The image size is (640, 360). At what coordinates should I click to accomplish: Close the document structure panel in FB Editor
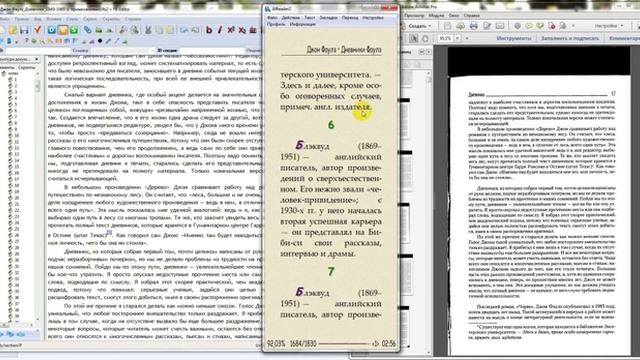pyautogui.click(x=36, y=59)
